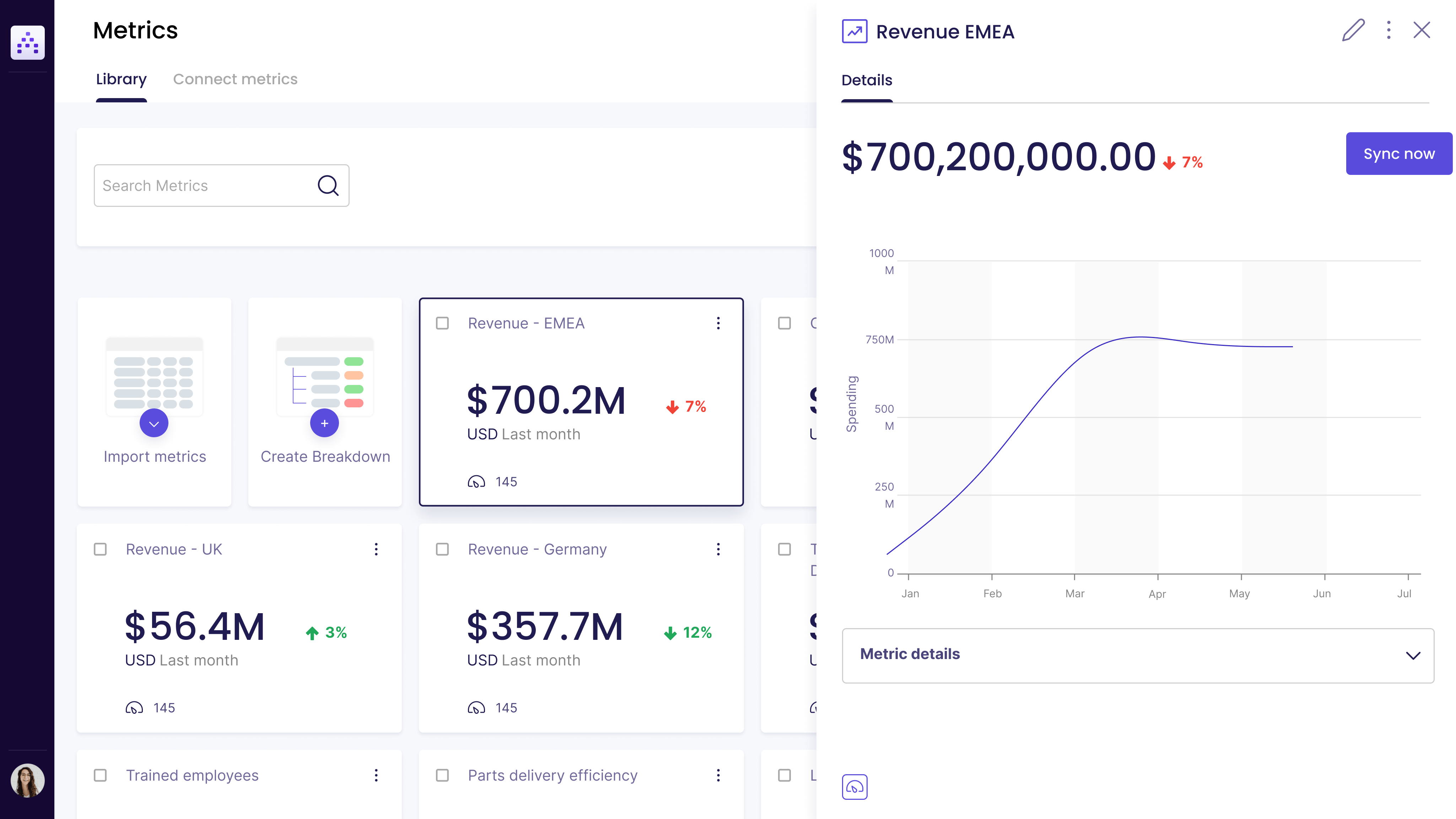Tick the Trained employees checkbox
Image resolution: width=1456 pixels, height=819 pixels.
pos(101,775)
